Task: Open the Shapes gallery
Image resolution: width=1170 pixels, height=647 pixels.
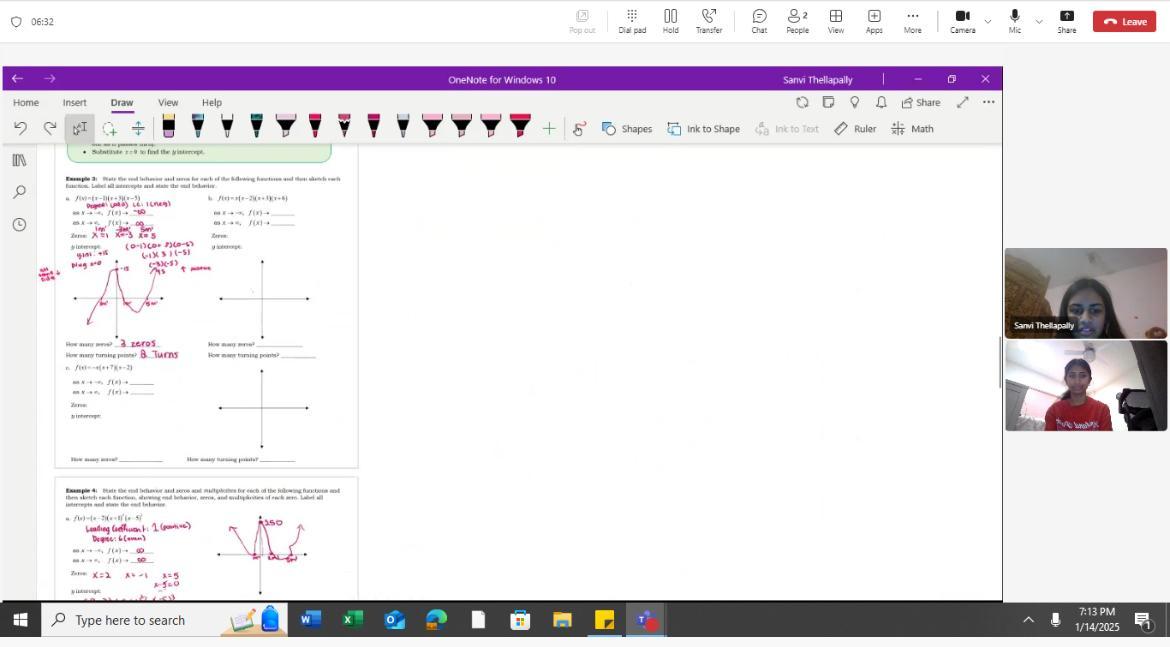Action: [627, 128]
